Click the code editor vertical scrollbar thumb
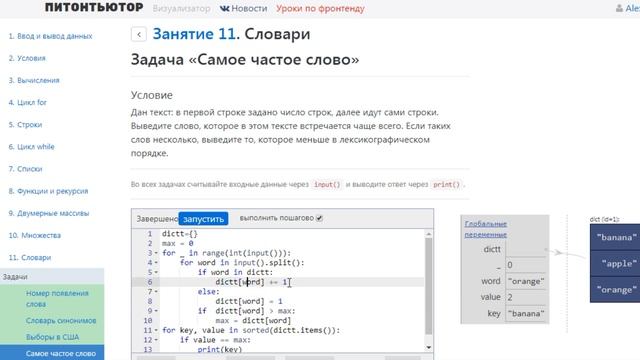 pos(429,286)
